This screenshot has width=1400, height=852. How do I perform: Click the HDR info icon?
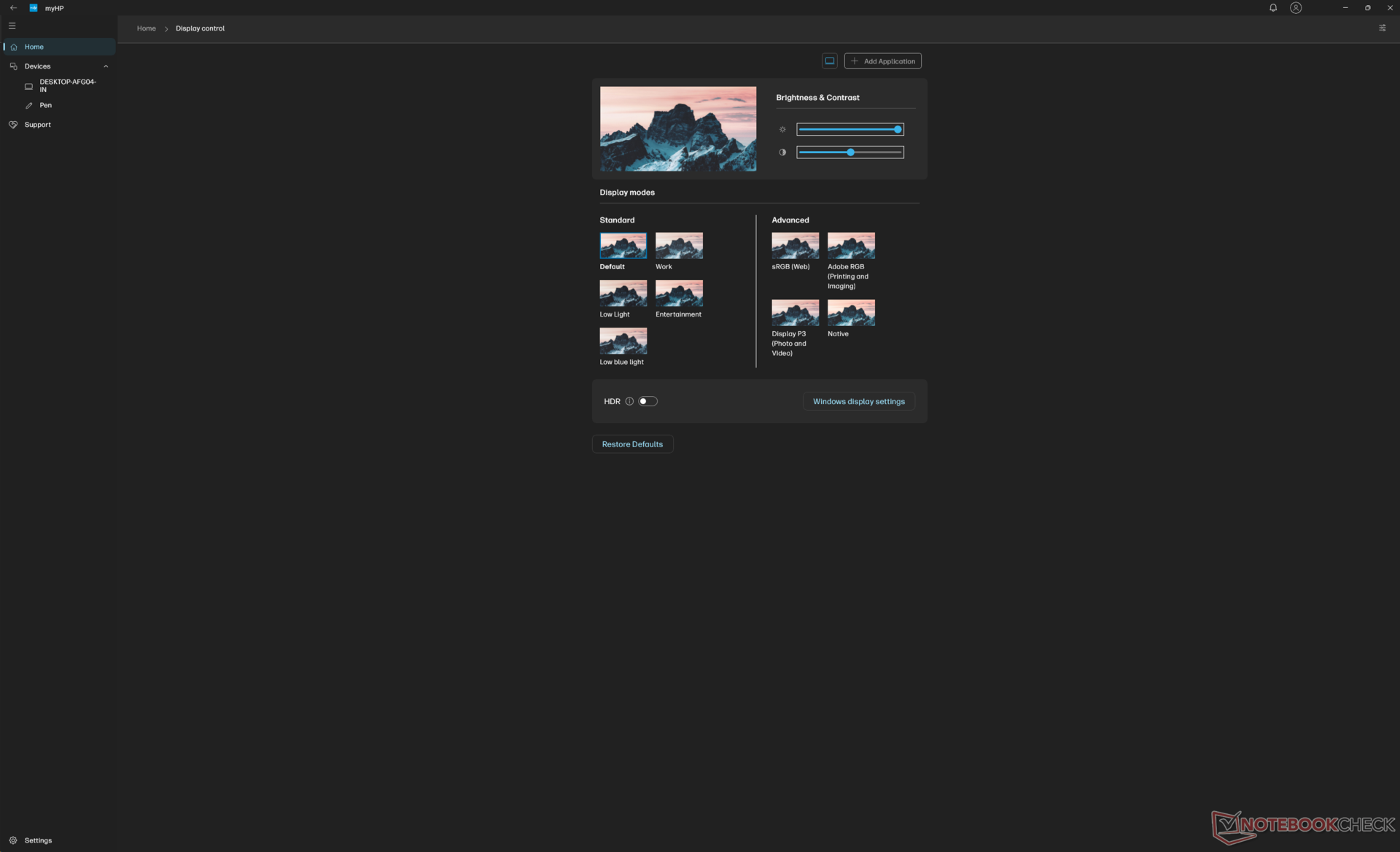629,401
